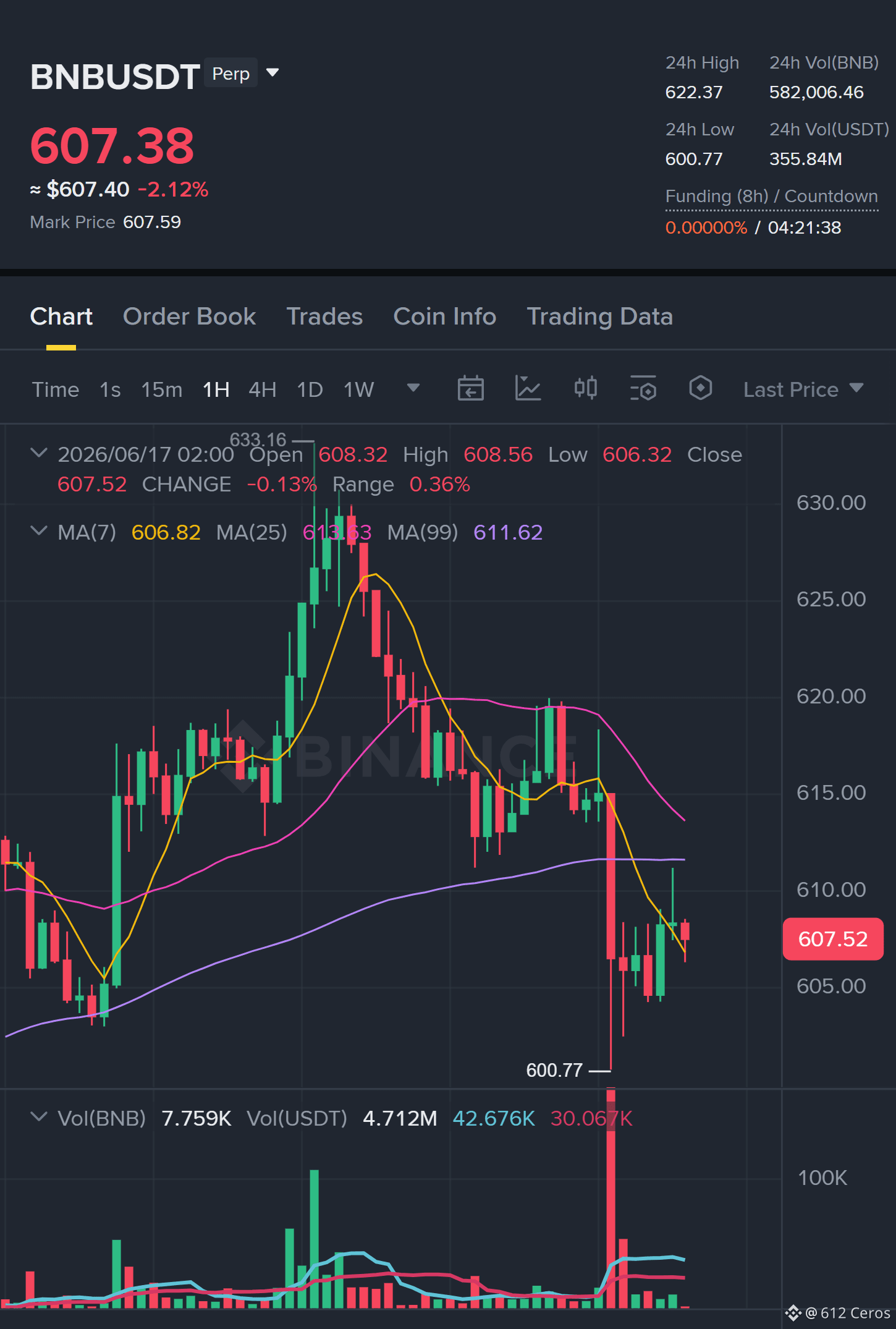The width and height of the screenshot is (896, 1329).
Task: Open the technical indicators line-chart icon
Action: (x=528, y=389)
